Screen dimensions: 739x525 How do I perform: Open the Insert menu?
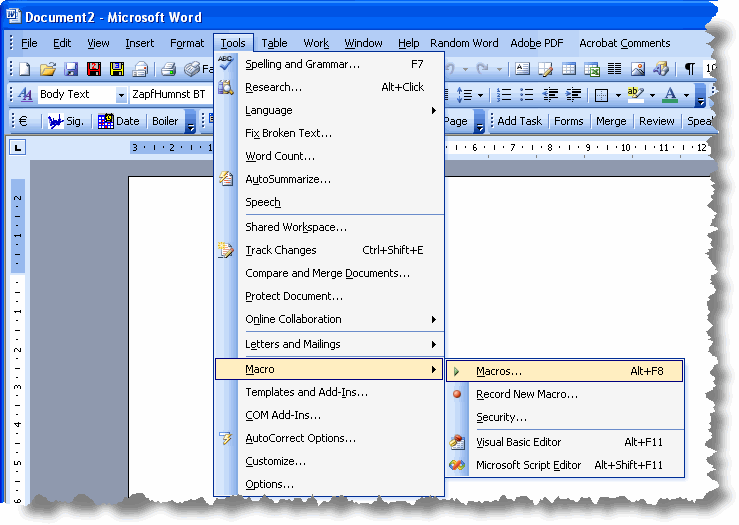point(140,43)
